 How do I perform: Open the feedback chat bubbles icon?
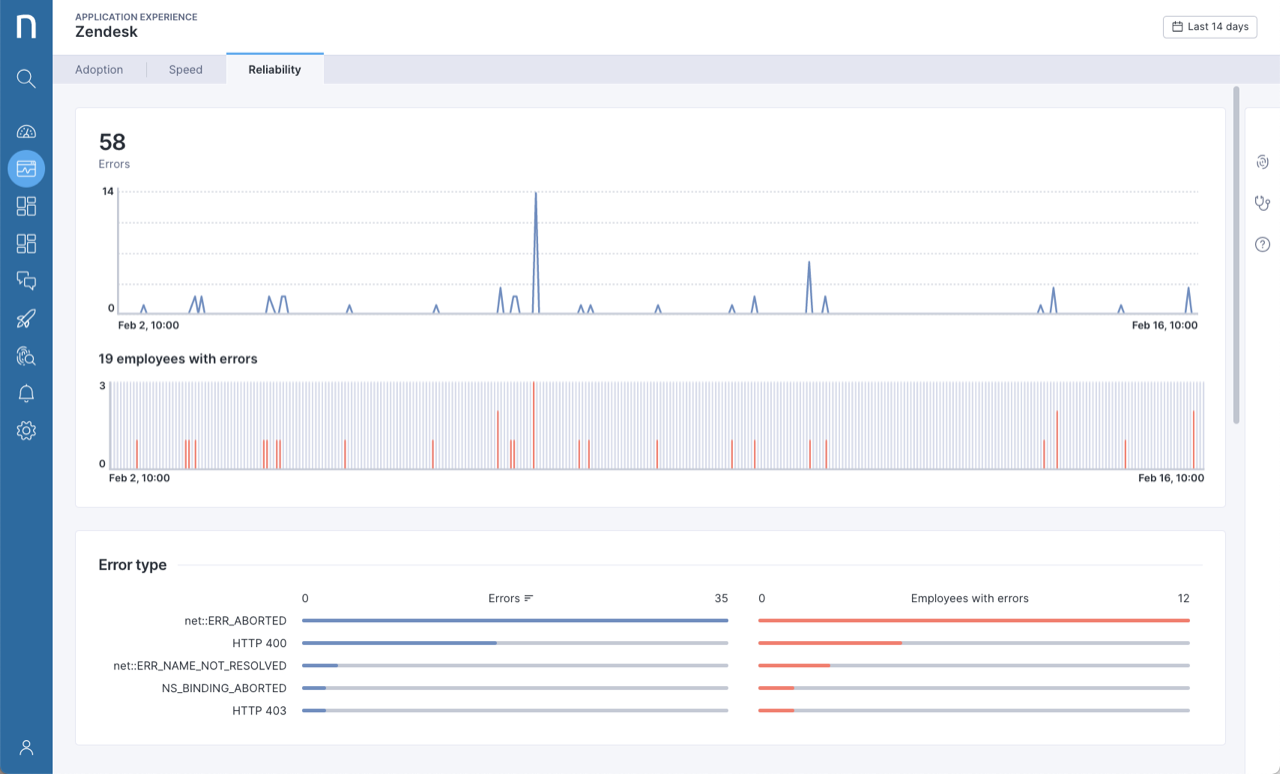pos(26,281)
